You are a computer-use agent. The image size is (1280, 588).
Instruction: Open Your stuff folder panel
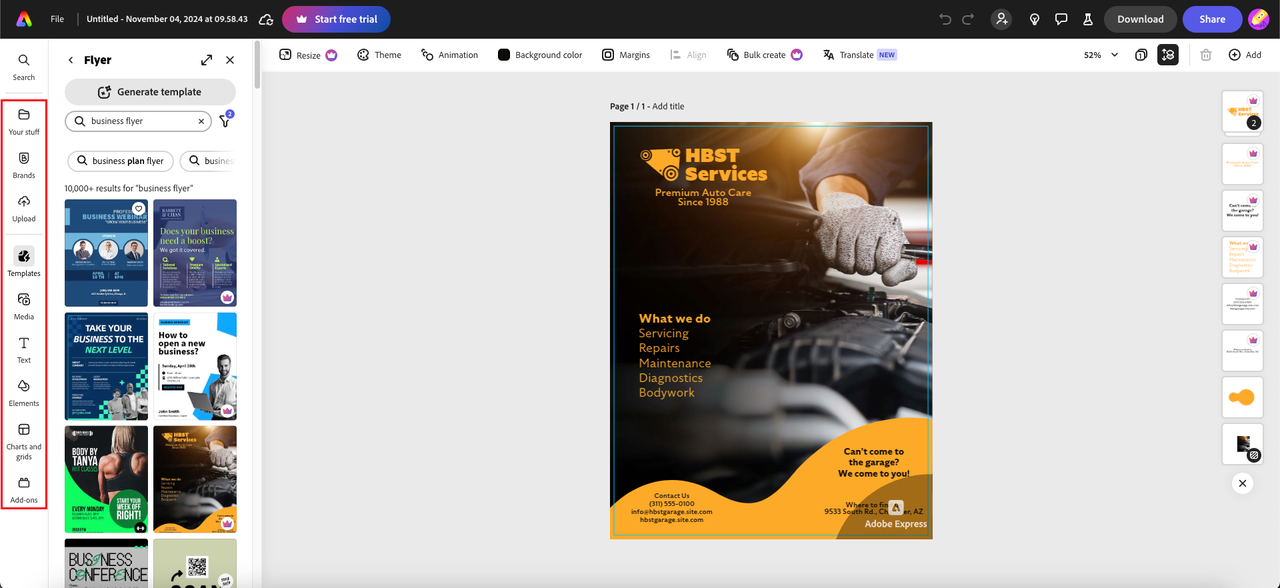coord(24,122)
